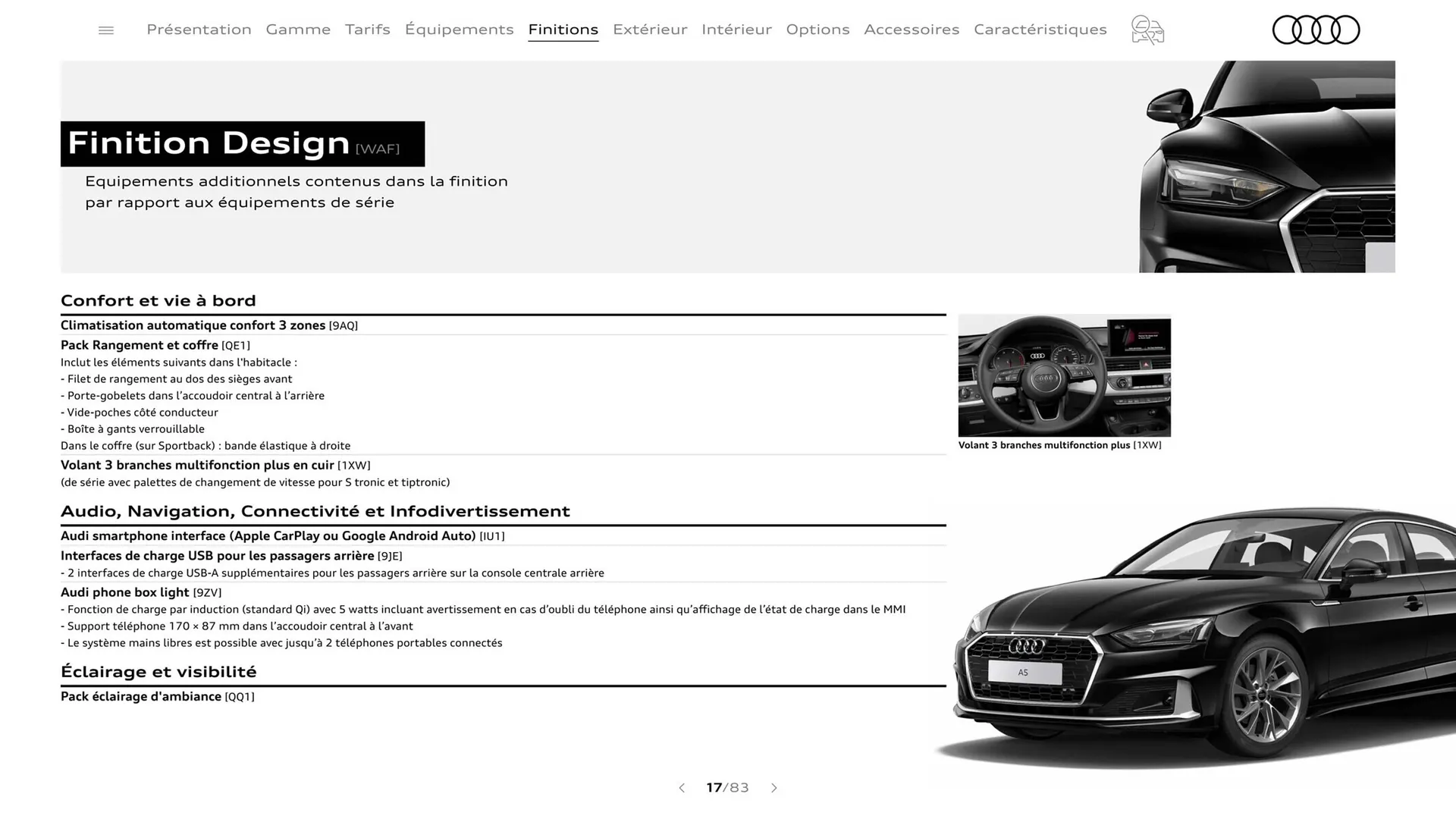Click Equipements additionnels subtitle text
The image size is (1456, 819).
click(297, 192)
